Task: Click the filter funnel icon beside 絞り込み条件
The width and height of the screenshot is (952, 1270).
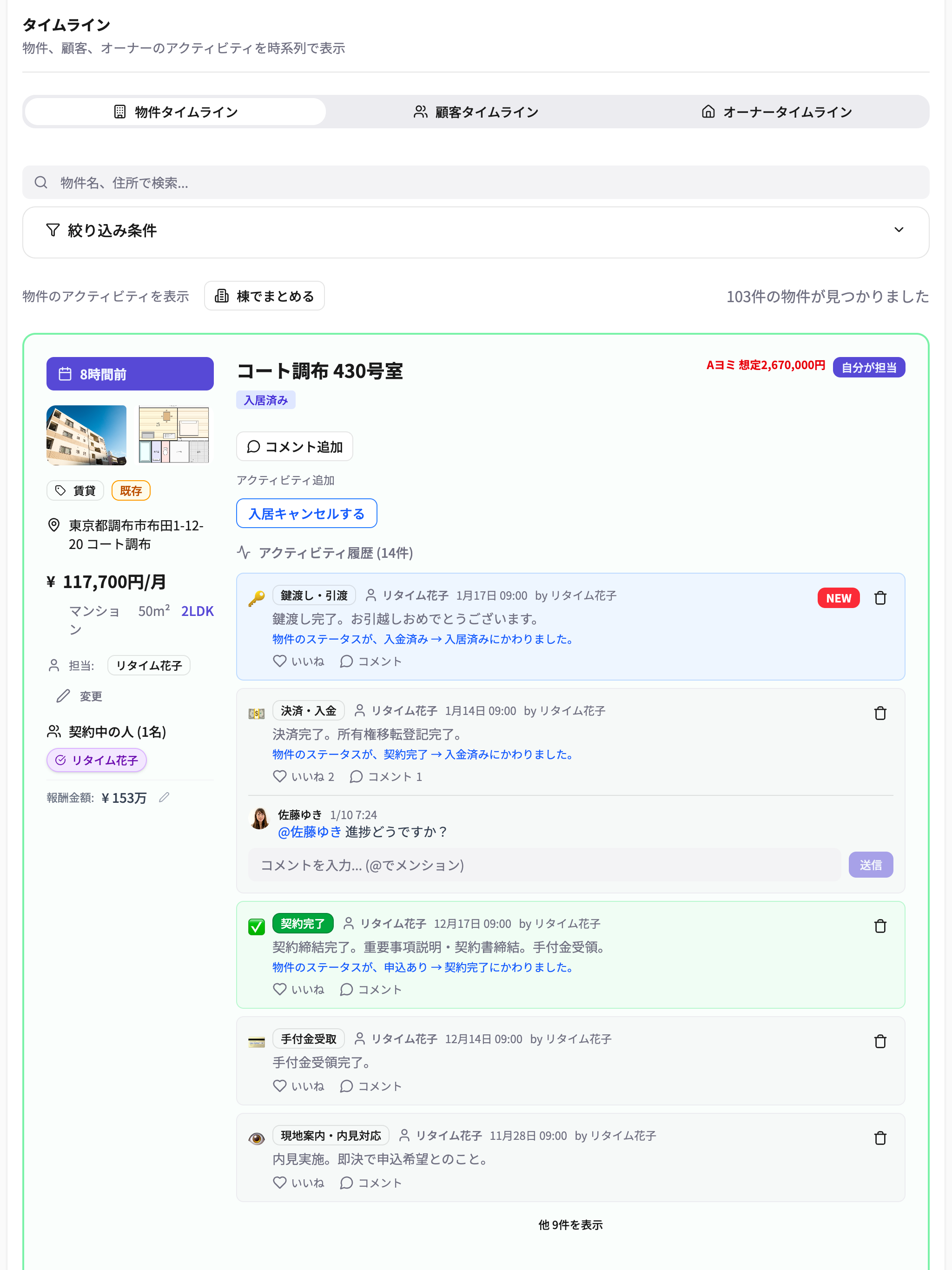Action: (x=52, y=230)
